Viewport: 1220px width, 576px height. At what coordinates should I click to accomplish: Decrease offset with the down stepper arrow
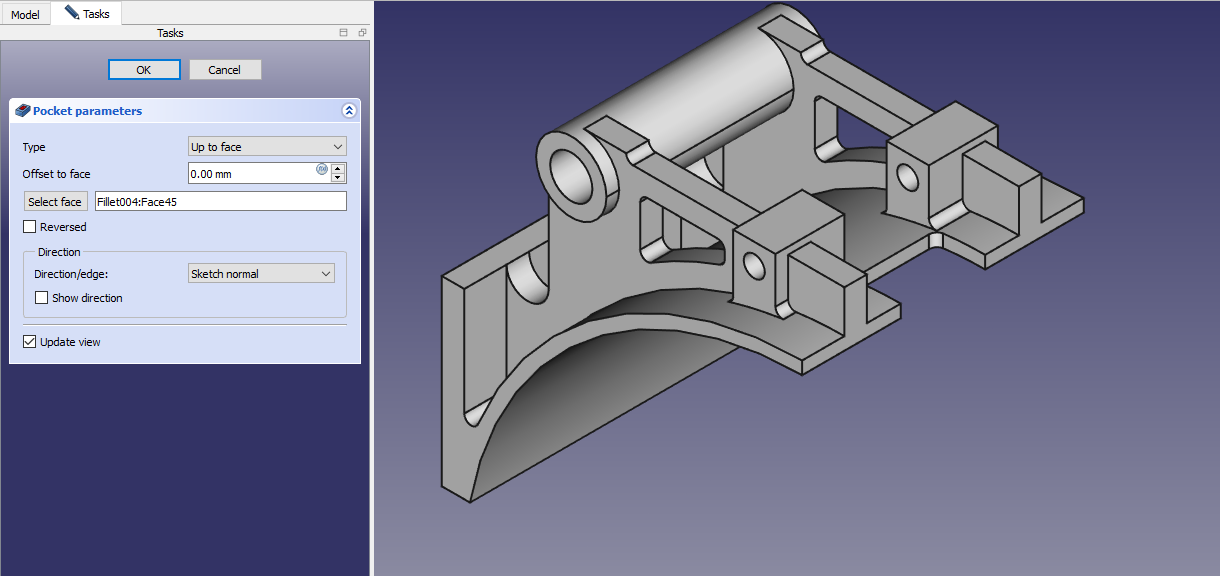pos(338,178)
